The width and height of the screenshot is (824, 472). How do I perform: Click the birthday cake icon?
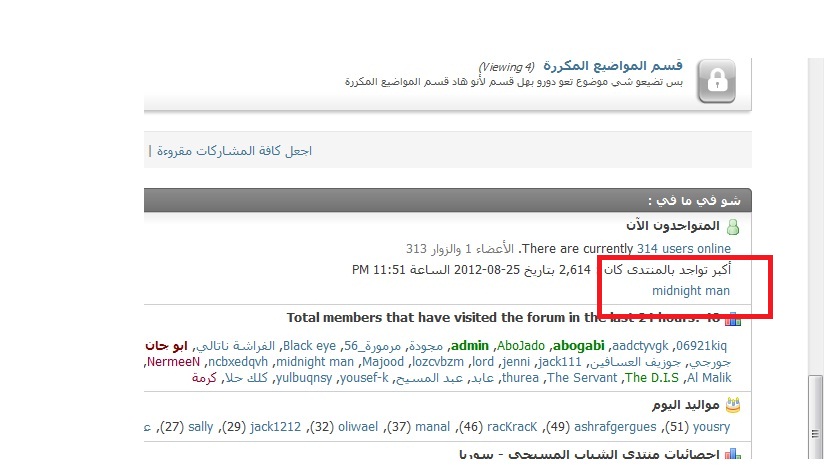[x=733, y=405]
